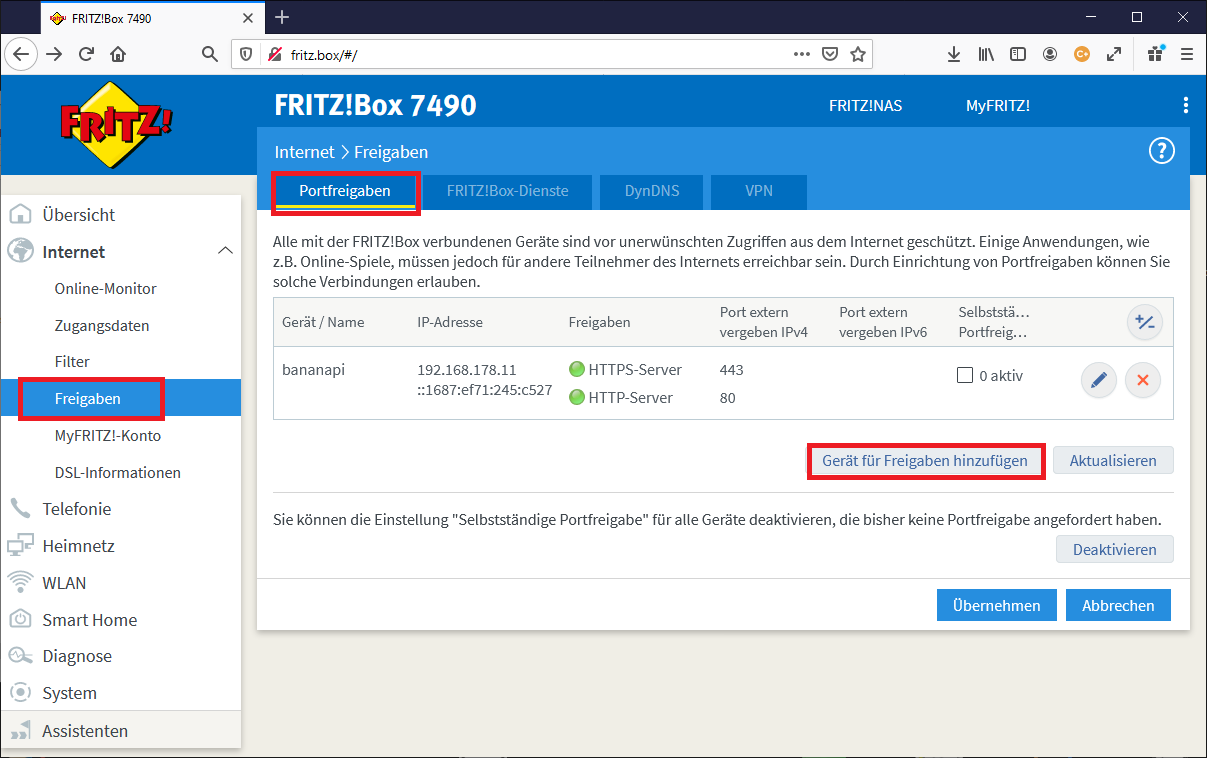
Task: Open the DynDNS tab
Action: 652,191
